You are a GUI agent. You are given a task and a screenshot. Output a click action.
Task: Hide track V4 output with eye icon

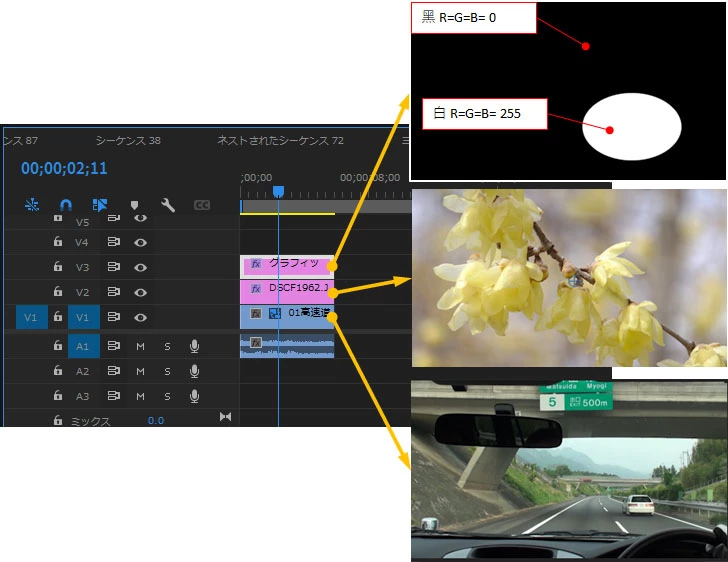(x=141, y=242)
